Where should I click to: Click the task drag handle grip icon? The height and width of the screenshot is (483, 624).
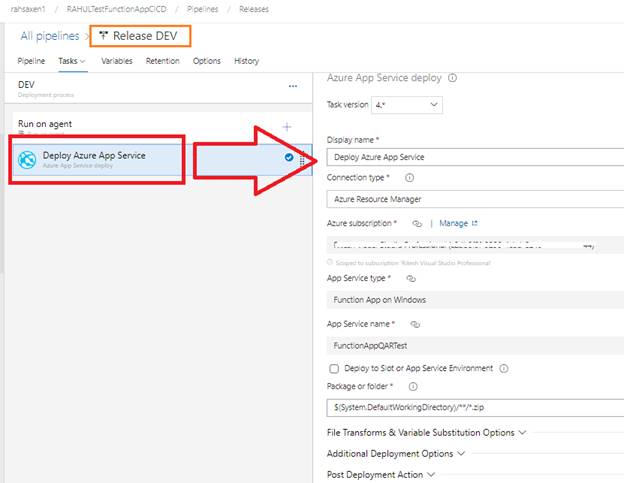click(x=302, y=159)
